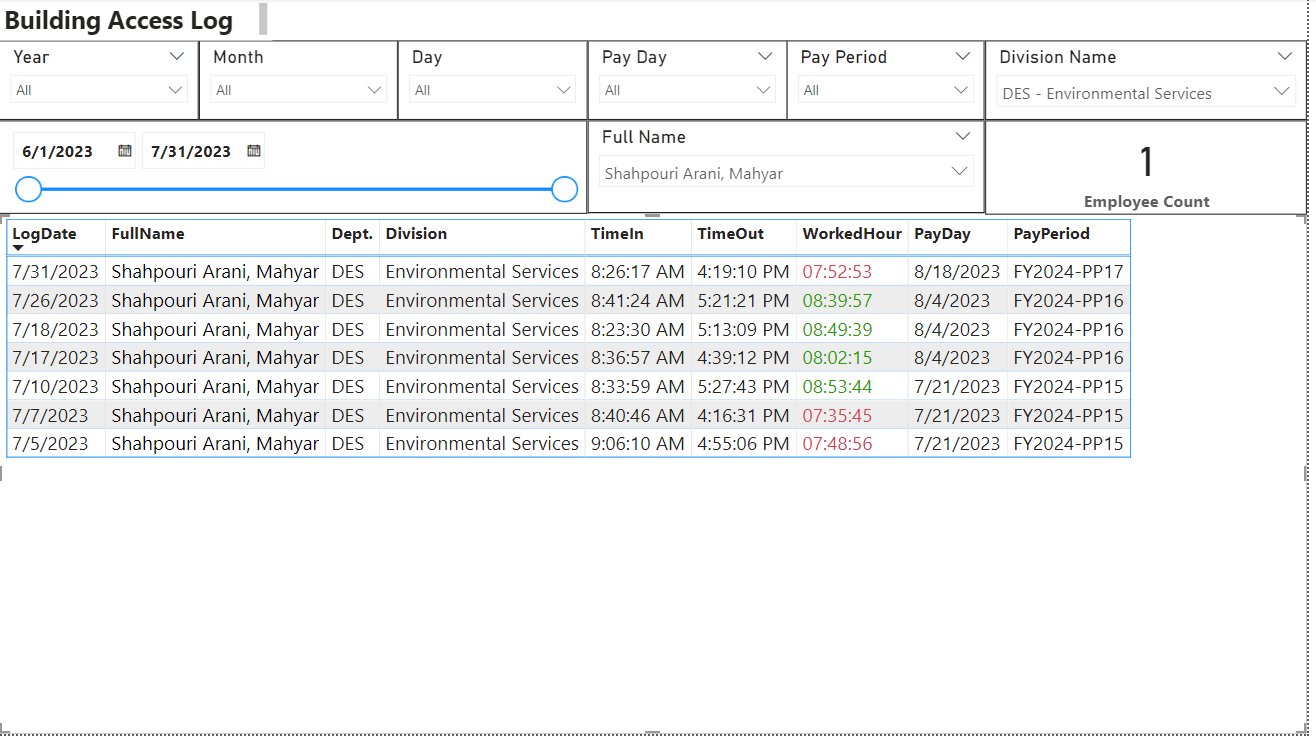This screenshot has width=1316, height=741.
Task: Open the Pay Day 'All' dropdown
Action: click(x=687, y=90)
